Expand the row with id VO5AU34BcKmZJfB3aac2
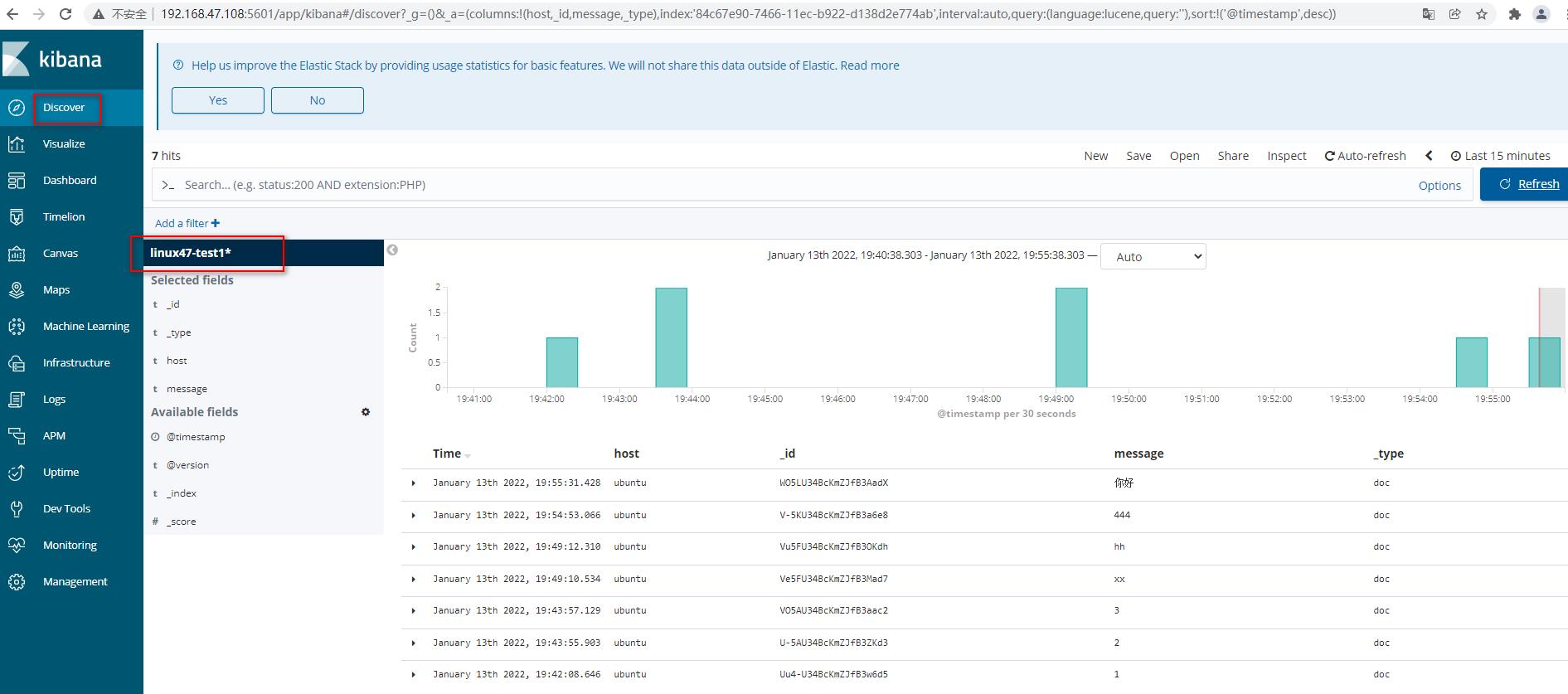Screen dimensions: 1568x694 click(414, 610)
